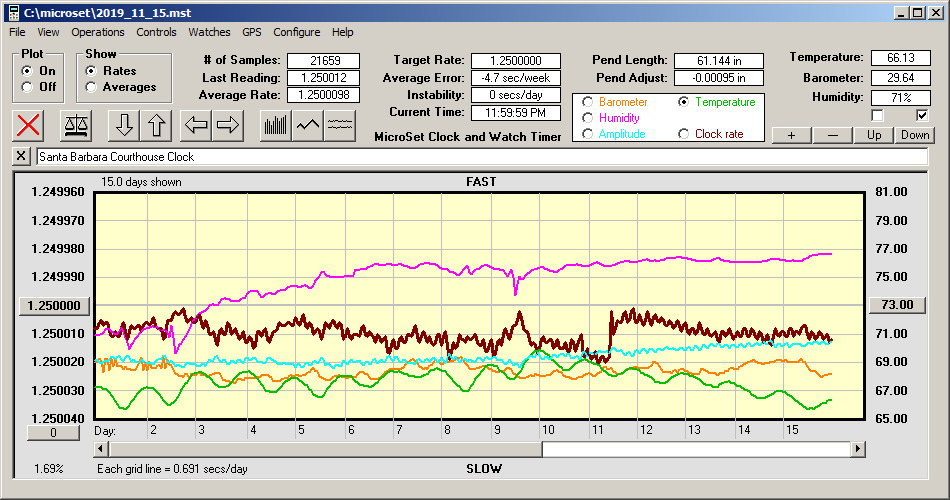950x500 pixels.
Task: Click the minus (–) scale button
Action: tap(832, 135)
